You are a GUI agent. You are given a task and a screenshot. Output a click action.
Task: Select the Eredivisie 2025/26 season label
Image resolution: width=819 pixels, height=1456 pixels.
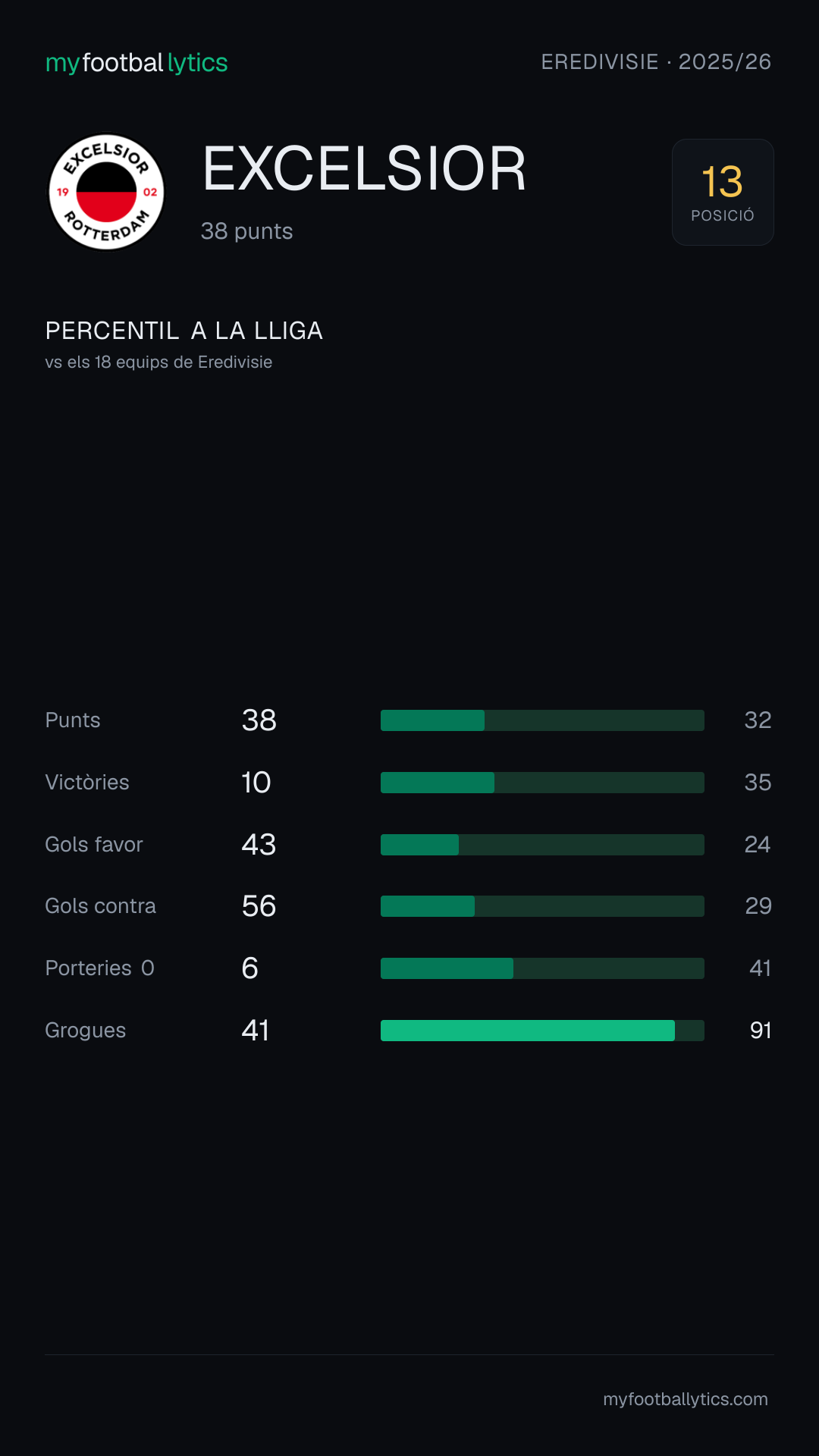[656, 61]
